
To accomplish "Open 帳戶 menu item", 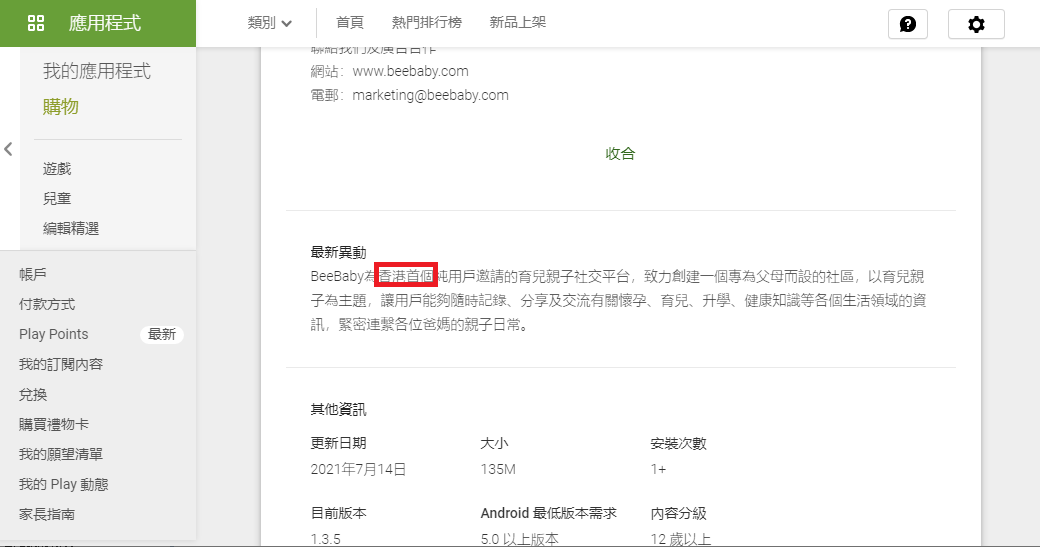I will [32, 274].
